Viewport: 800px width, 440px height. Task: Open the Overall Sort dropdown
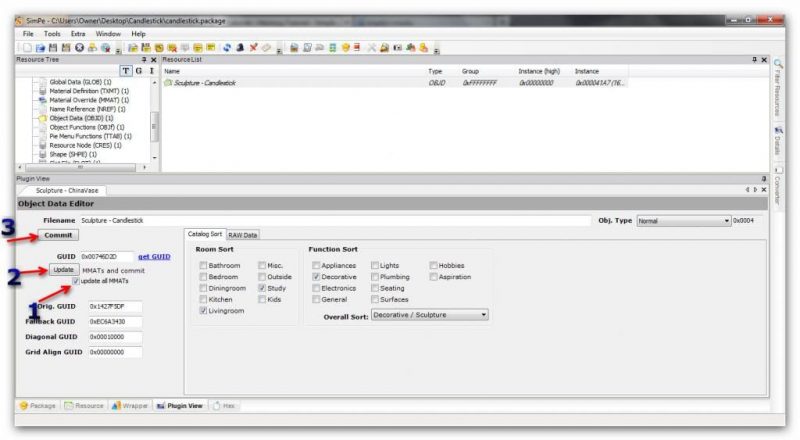(x=429, y=315)
